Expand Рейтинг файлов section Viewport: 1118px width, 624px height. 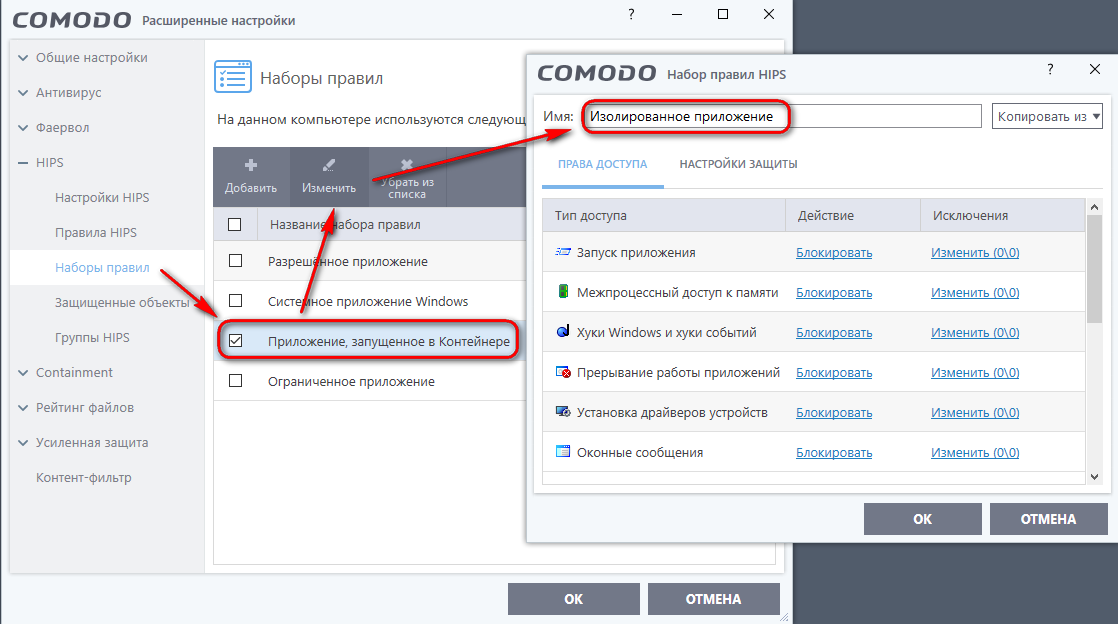pyautogui.click(x=24, y=407)
